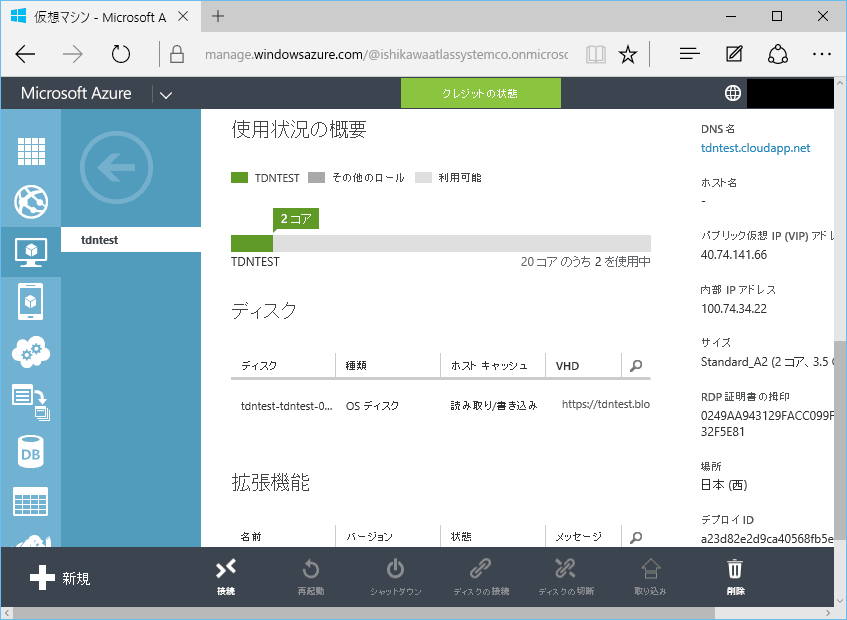The image size is (847, 620).
Task: Click the 再起動 (Restart) command icon
Action: coord(311,569)
